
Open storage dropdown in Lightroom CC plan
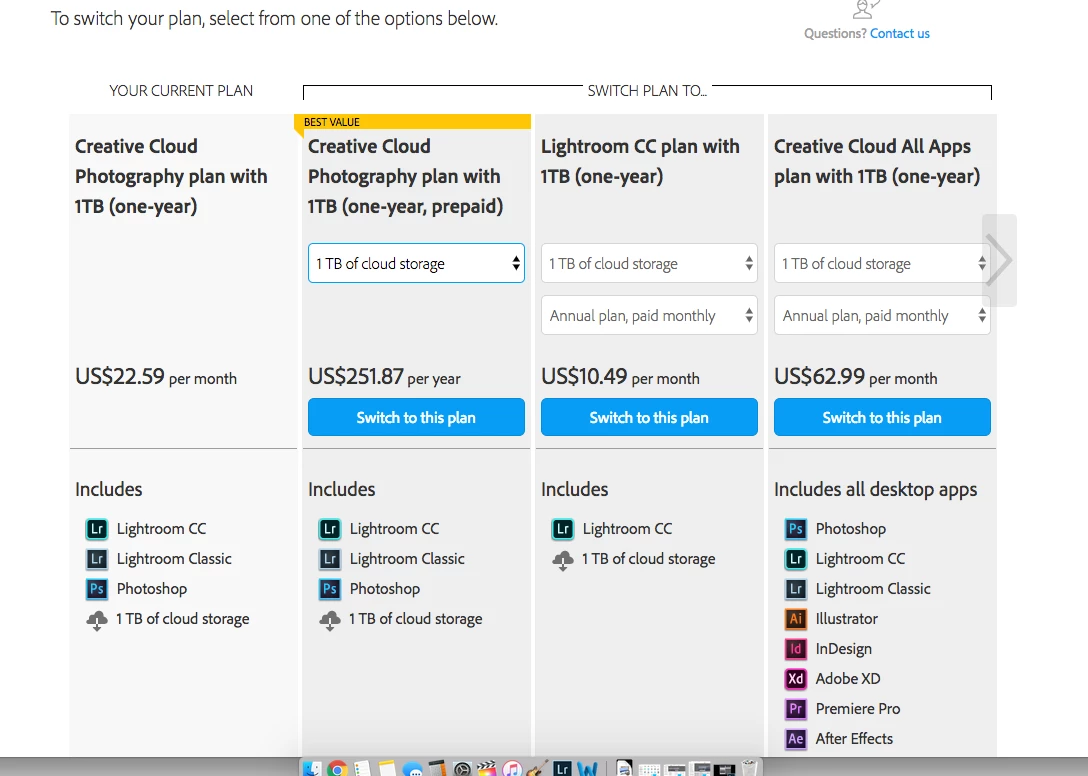pyautogui.click(x=649, y=263)
